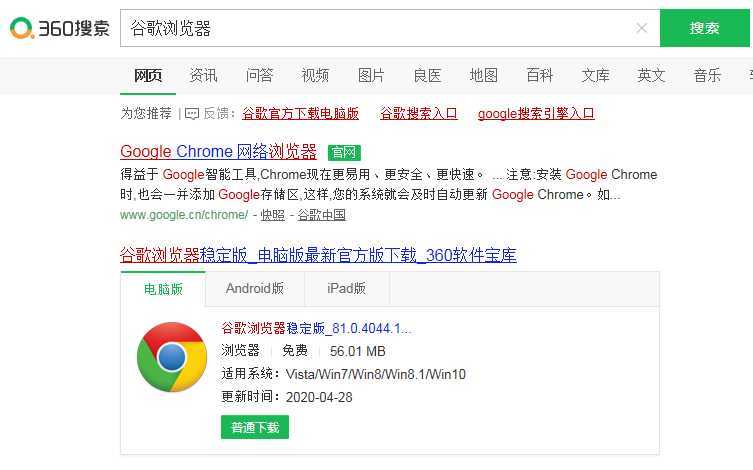Click the 反馈 feedback icon
Image resolution: width=753 pixels, height=470 pixels.
pos(192,114)
